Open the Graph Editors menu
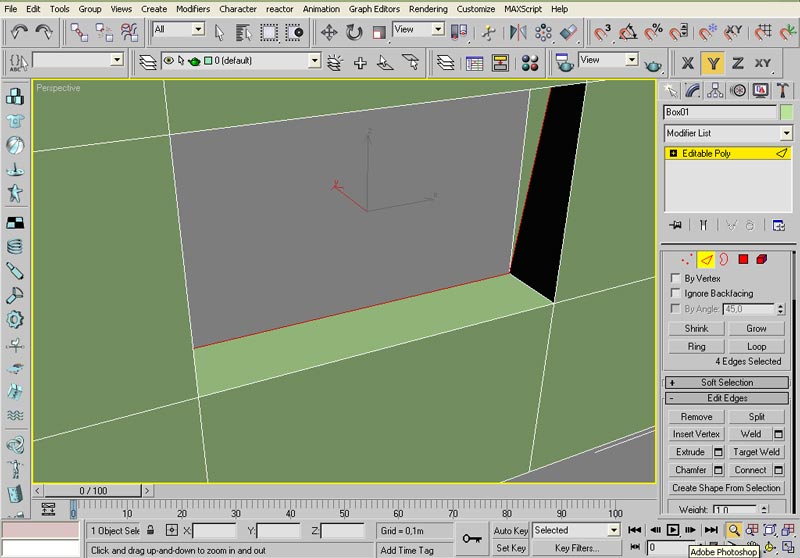The height and width of the screenshot is (558, 800). (374, 9)
